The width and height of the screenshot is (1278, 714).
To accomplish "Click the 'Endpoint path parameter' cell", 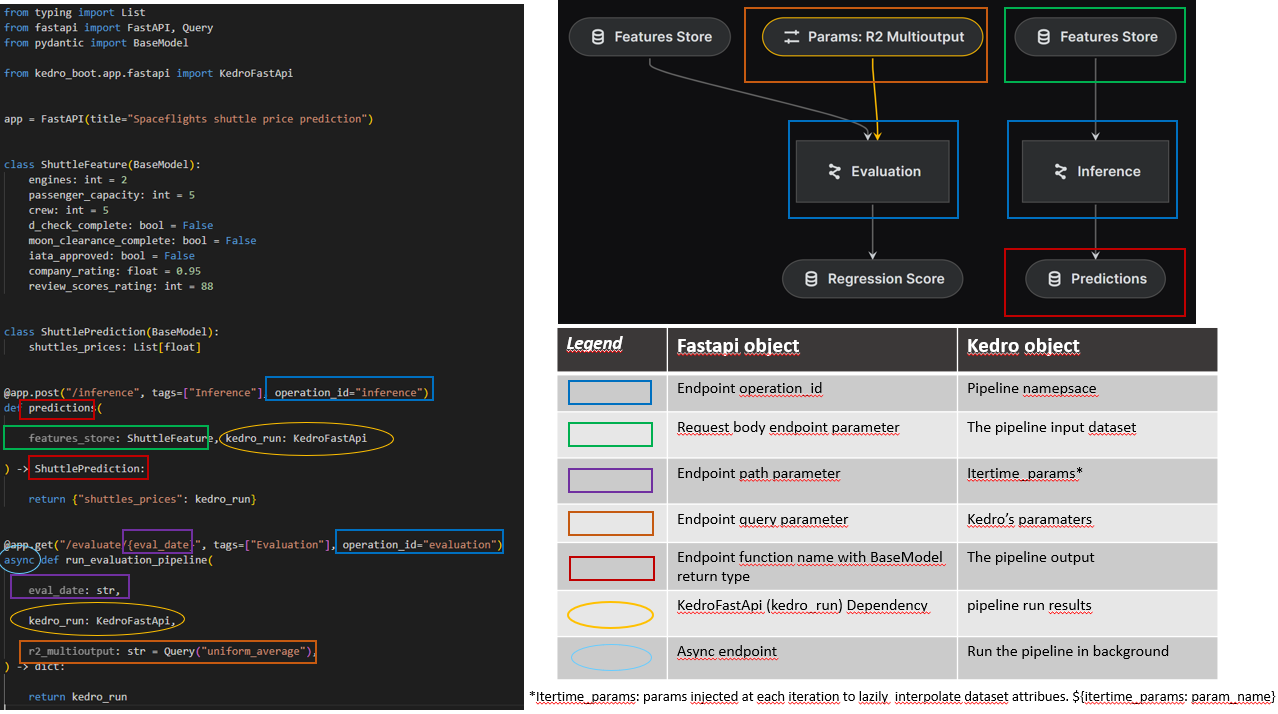I will [812, 480].
